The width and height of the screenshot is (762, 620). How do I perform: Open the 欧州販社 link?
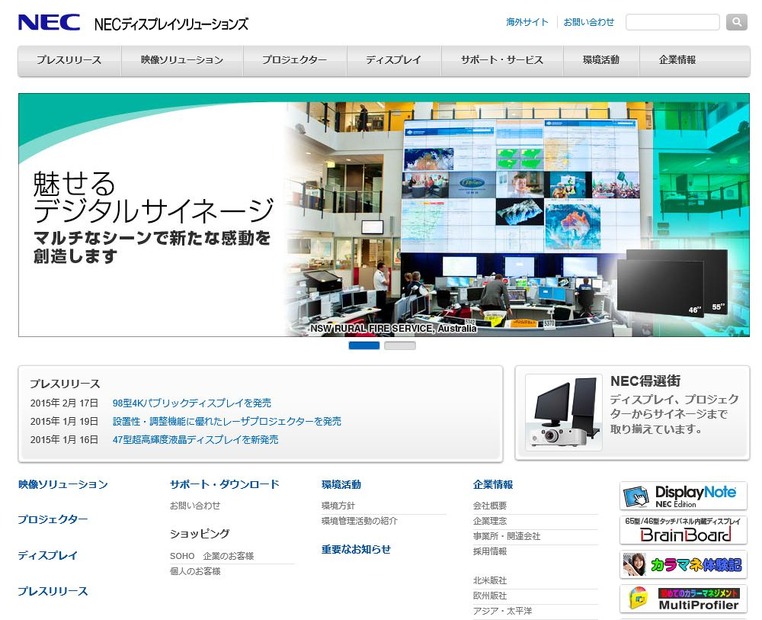tap(490, 596)
